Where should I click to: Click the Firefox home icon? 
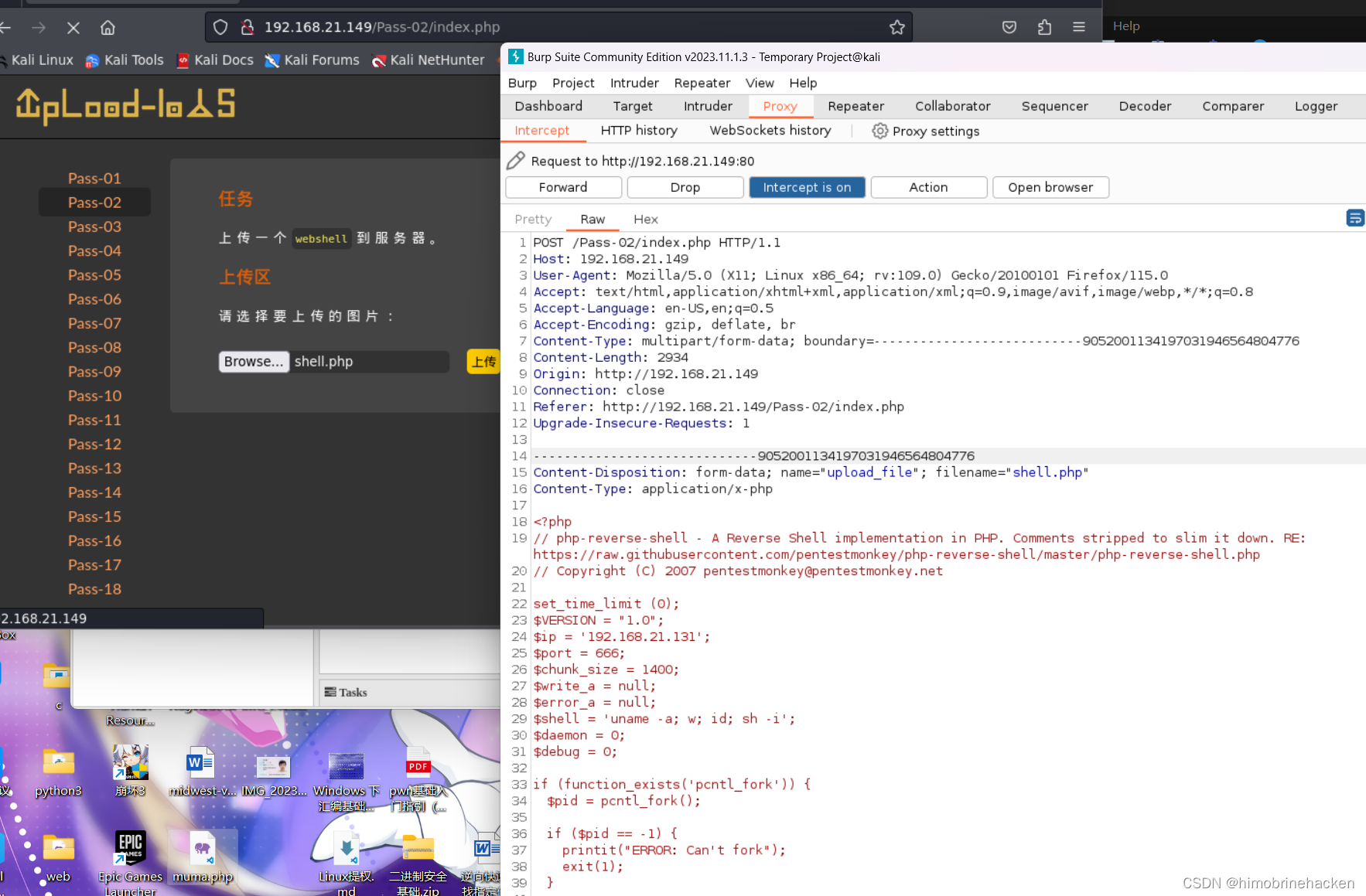point(108,27)
